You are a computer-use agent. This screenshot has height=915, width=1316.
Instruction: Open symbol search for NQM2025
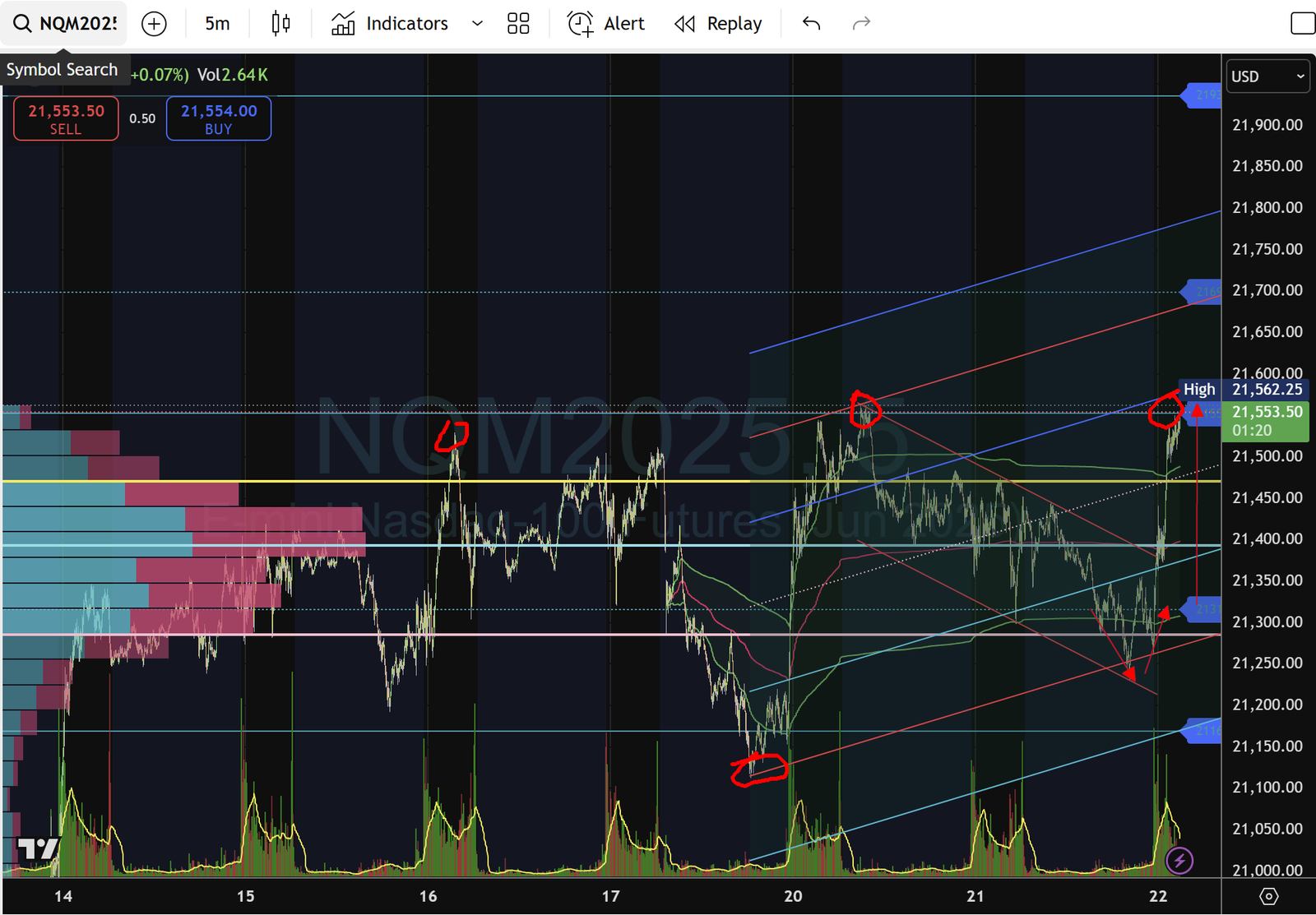(x=66, y=24)
